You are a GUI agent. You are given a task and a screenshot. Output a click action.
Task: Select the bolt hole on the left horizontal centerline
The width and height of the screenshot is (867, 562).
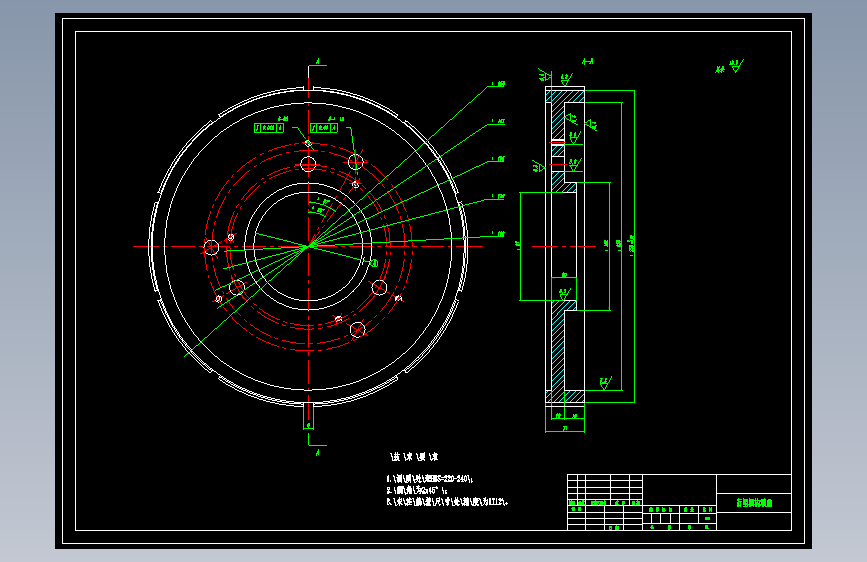pyautogui.click(x=211, y=247)
